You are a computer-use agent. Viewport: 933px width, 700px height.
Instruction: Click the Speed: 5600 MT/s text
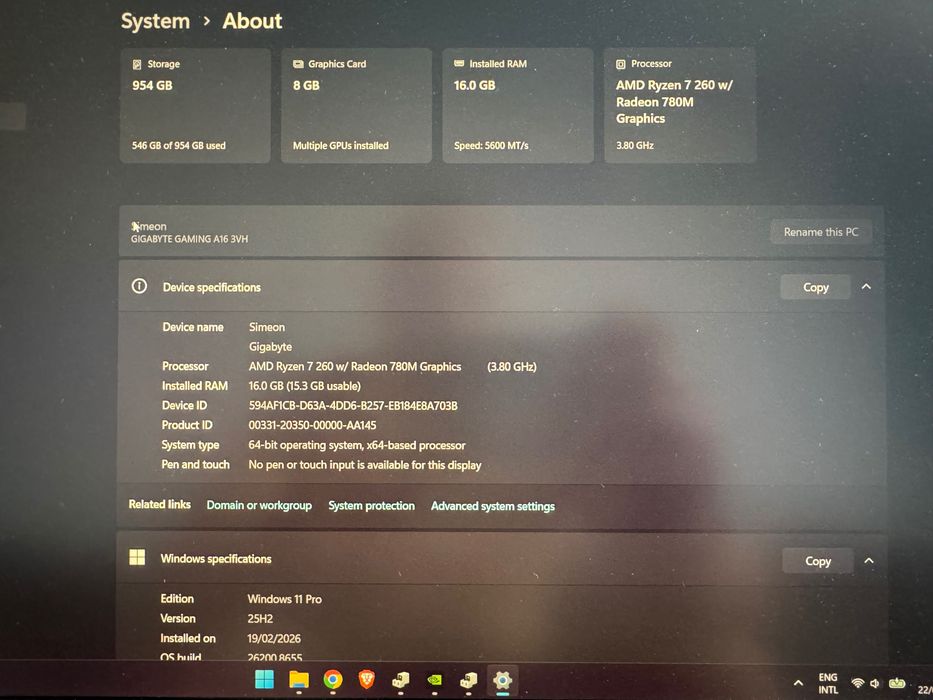tap(491, 145)
